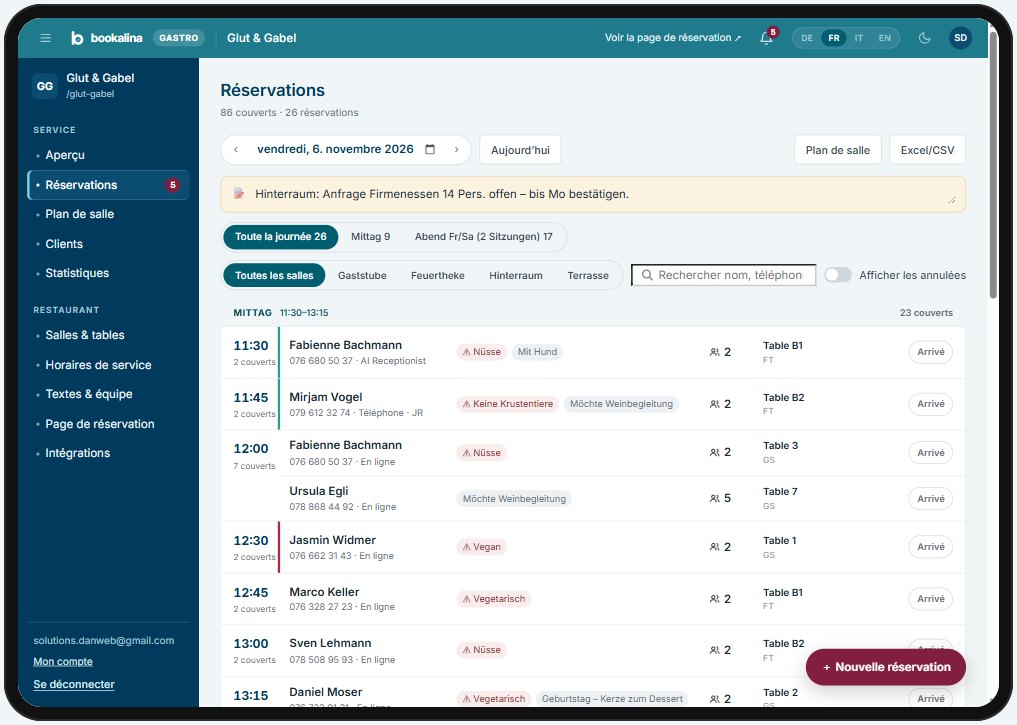Click Geburtstag – Kerze zum Dessert tag
Viewport: 1017px width, 725px height.
coord(612,698)
